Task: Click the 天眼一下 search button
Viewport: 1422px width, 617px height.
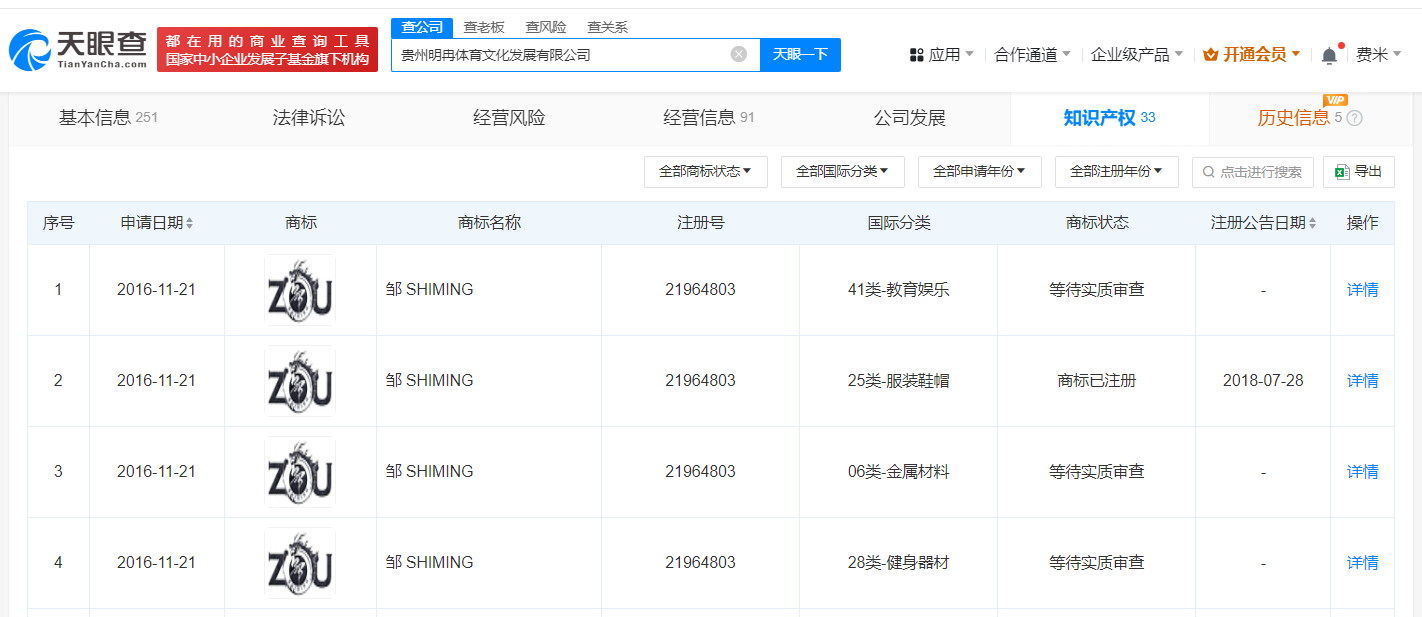Action: [800, 54]
